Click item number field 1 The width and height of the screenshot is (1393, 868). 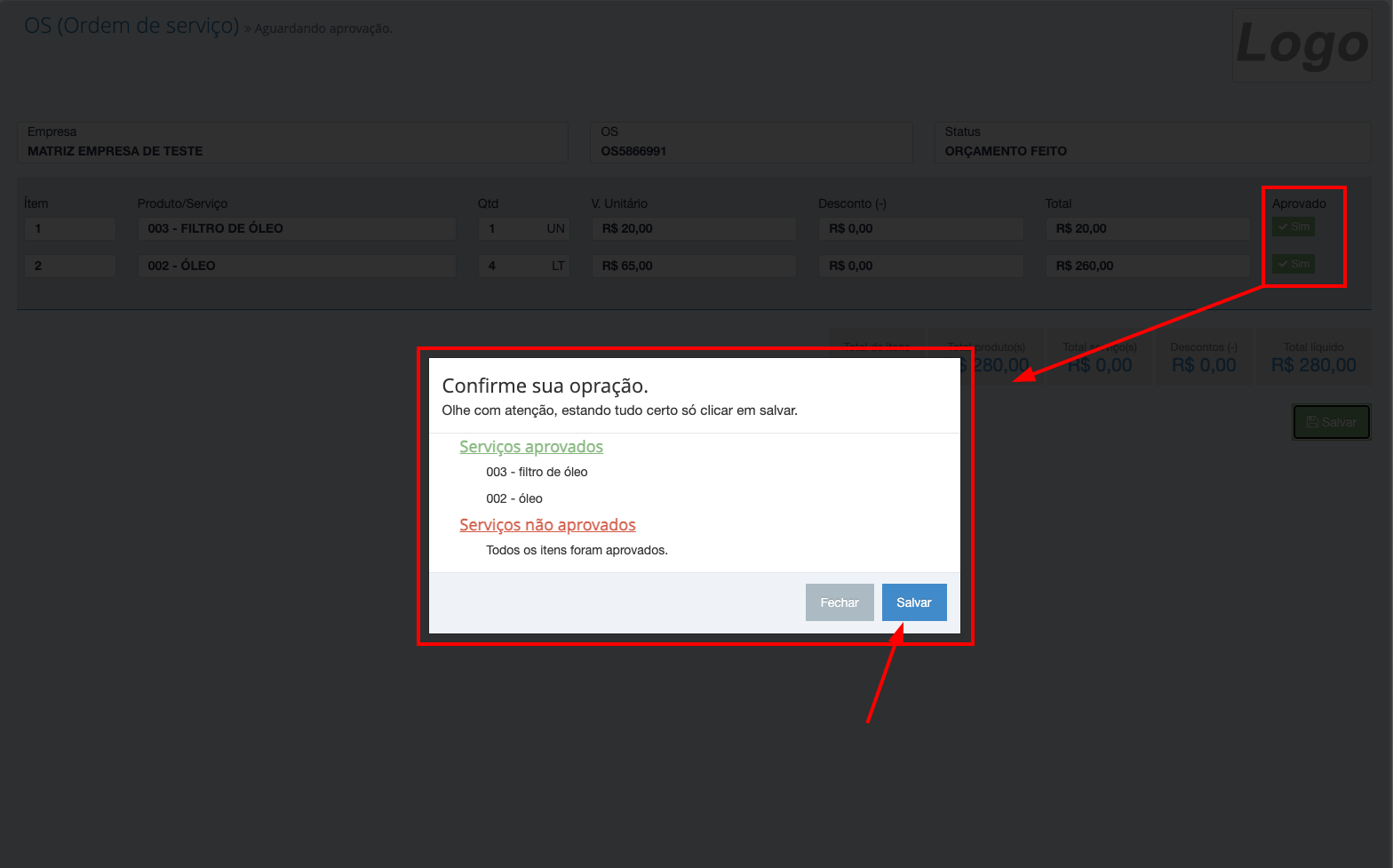pos(69,228)
